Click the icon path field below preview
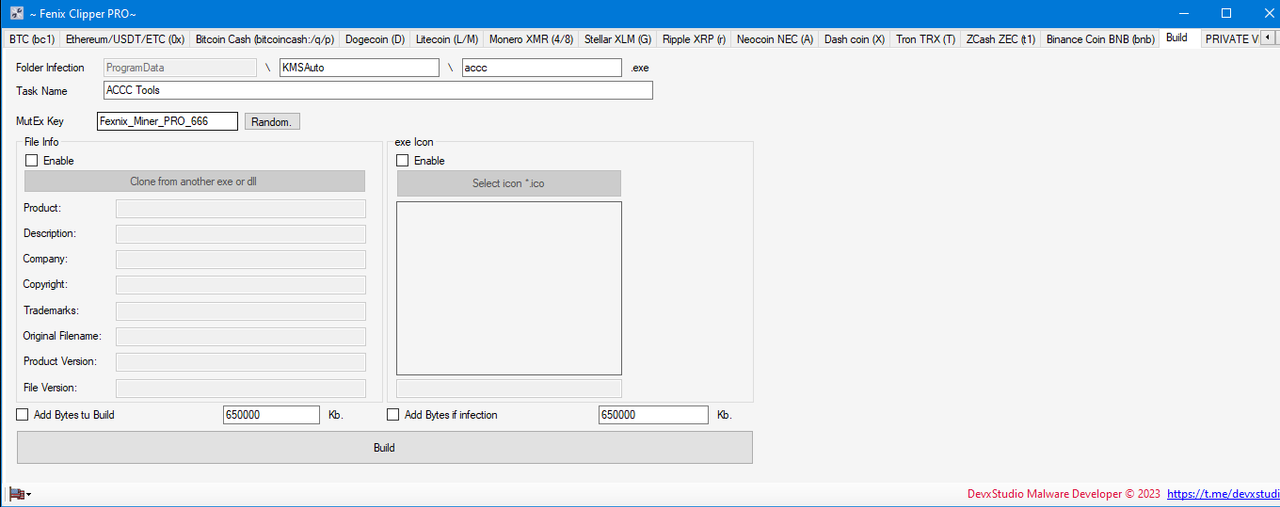Image resolution: width=1280 pixels, height=507 pixels. click(509, 388)
